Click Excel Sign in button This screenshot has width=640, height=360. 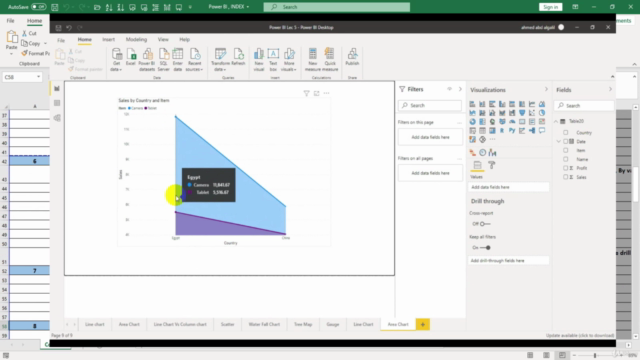click(551, 7)
